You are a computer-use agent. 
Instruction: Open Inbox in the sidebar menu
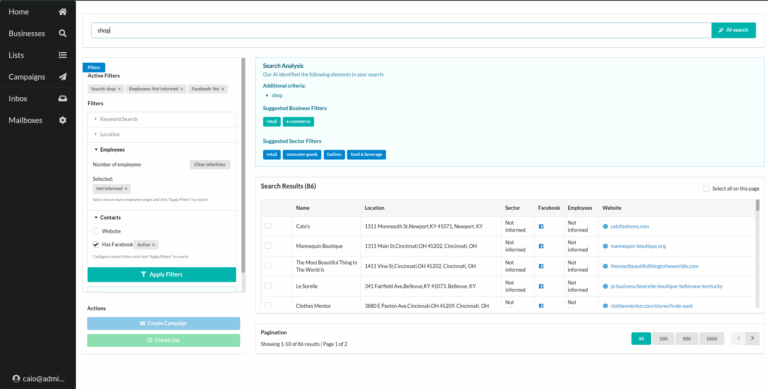point(38,98)
